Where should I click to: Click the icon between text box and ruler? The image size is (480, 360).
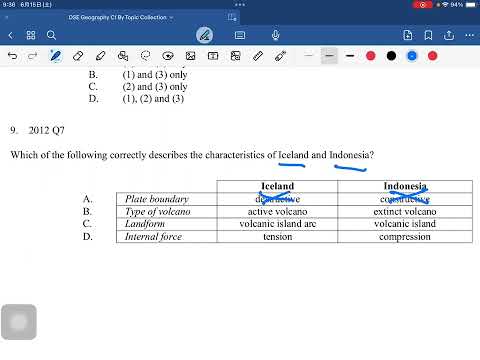click(x=235, y=56)
